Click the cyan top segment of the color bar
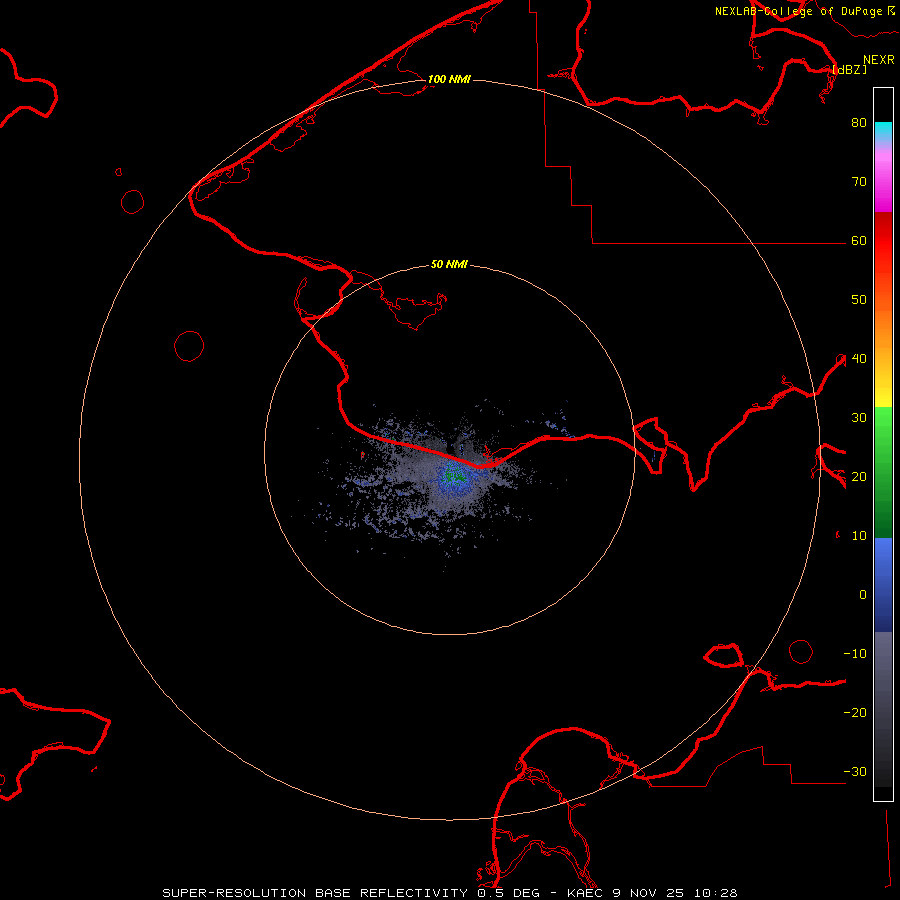Screen dimensions: 900x900 pos(883,131)
